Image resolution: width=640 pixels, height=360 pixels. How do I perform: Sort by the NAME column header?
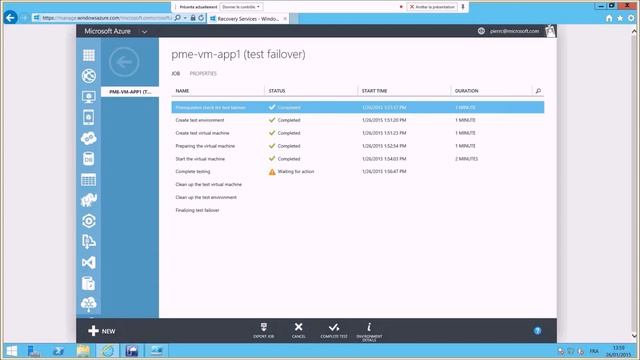(182, 91)
